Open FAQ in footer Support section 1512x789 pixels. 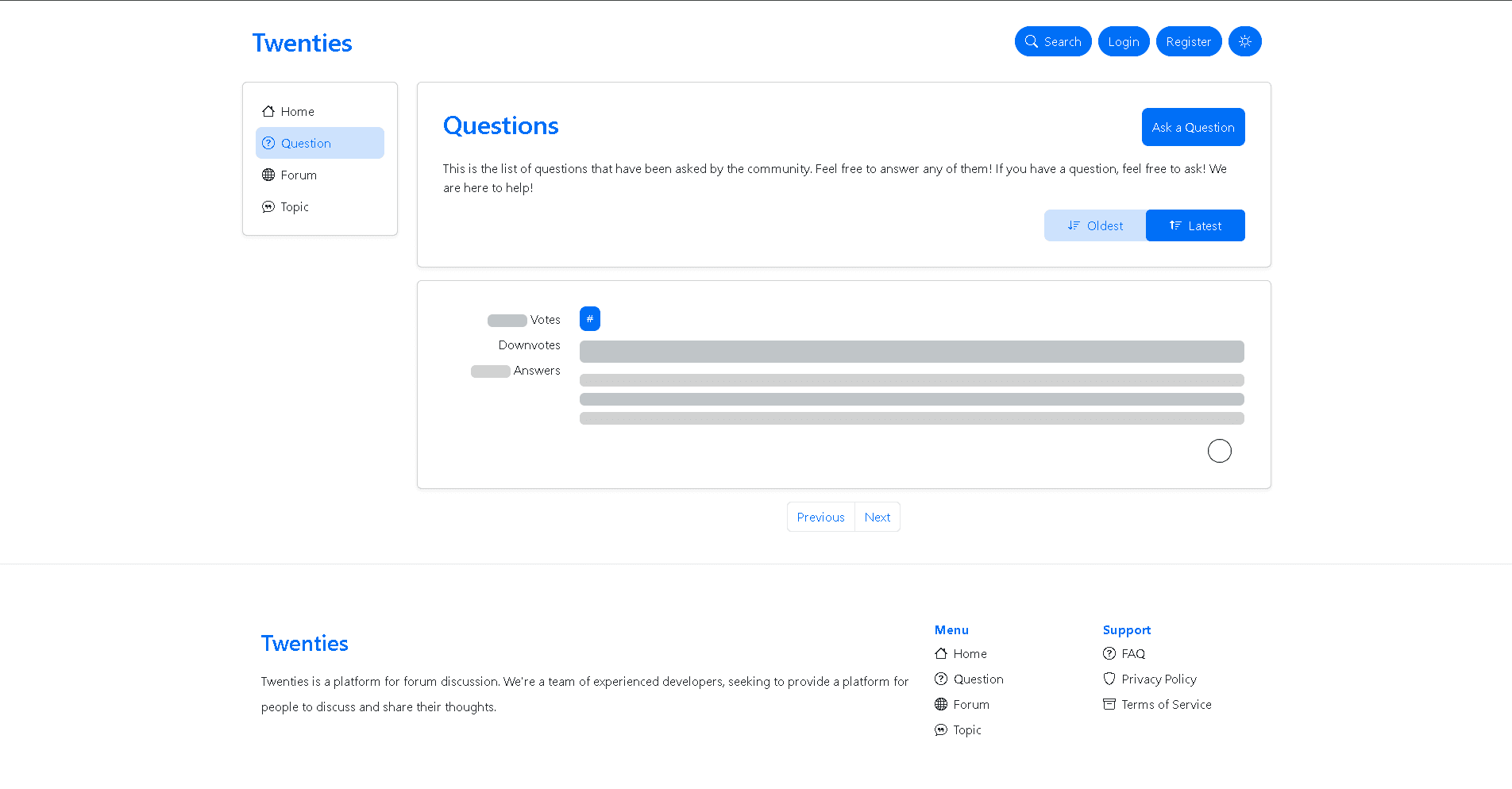[x=1132, y=653]
